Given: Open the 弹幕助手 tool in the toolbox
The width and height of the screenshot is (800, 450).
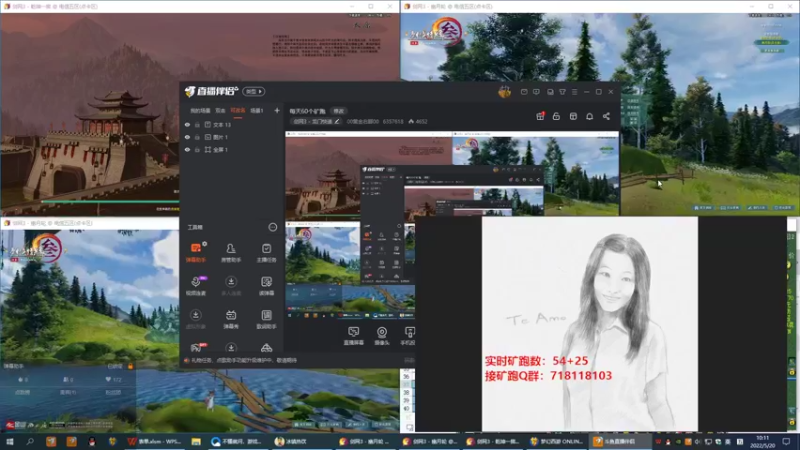Looking at the screenshot, I should [195, 252].
